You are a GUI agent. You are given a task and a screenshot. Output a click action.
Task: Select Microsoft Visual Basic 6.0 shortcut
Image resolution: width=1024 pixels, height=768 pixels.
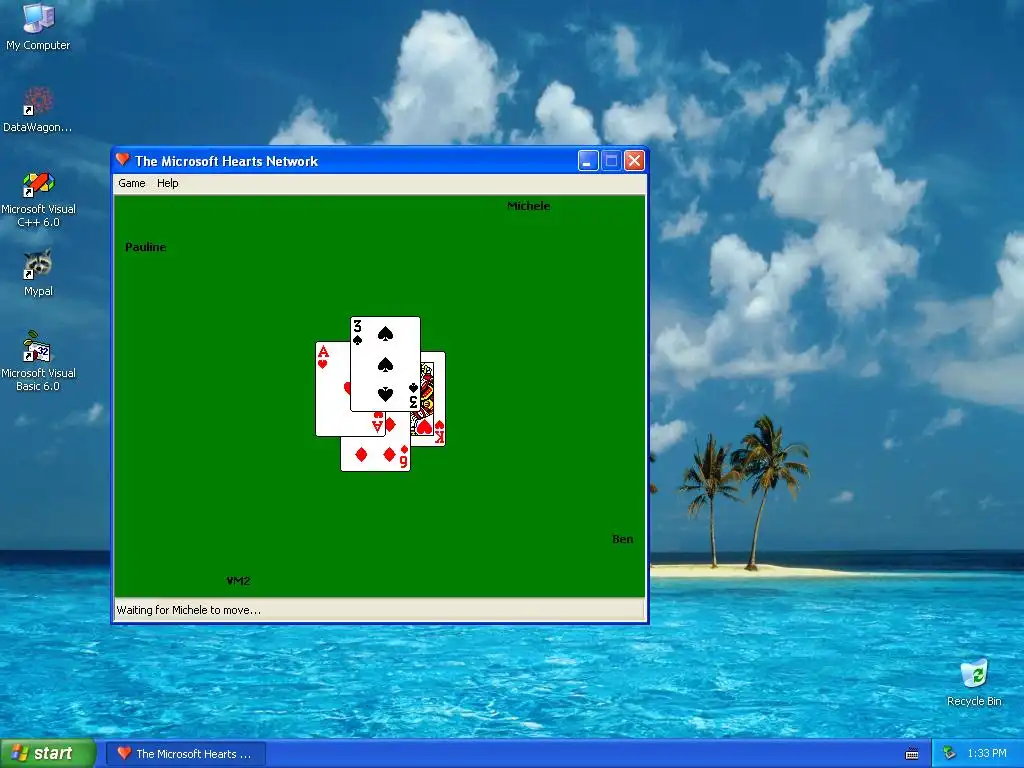click(38, 361)
